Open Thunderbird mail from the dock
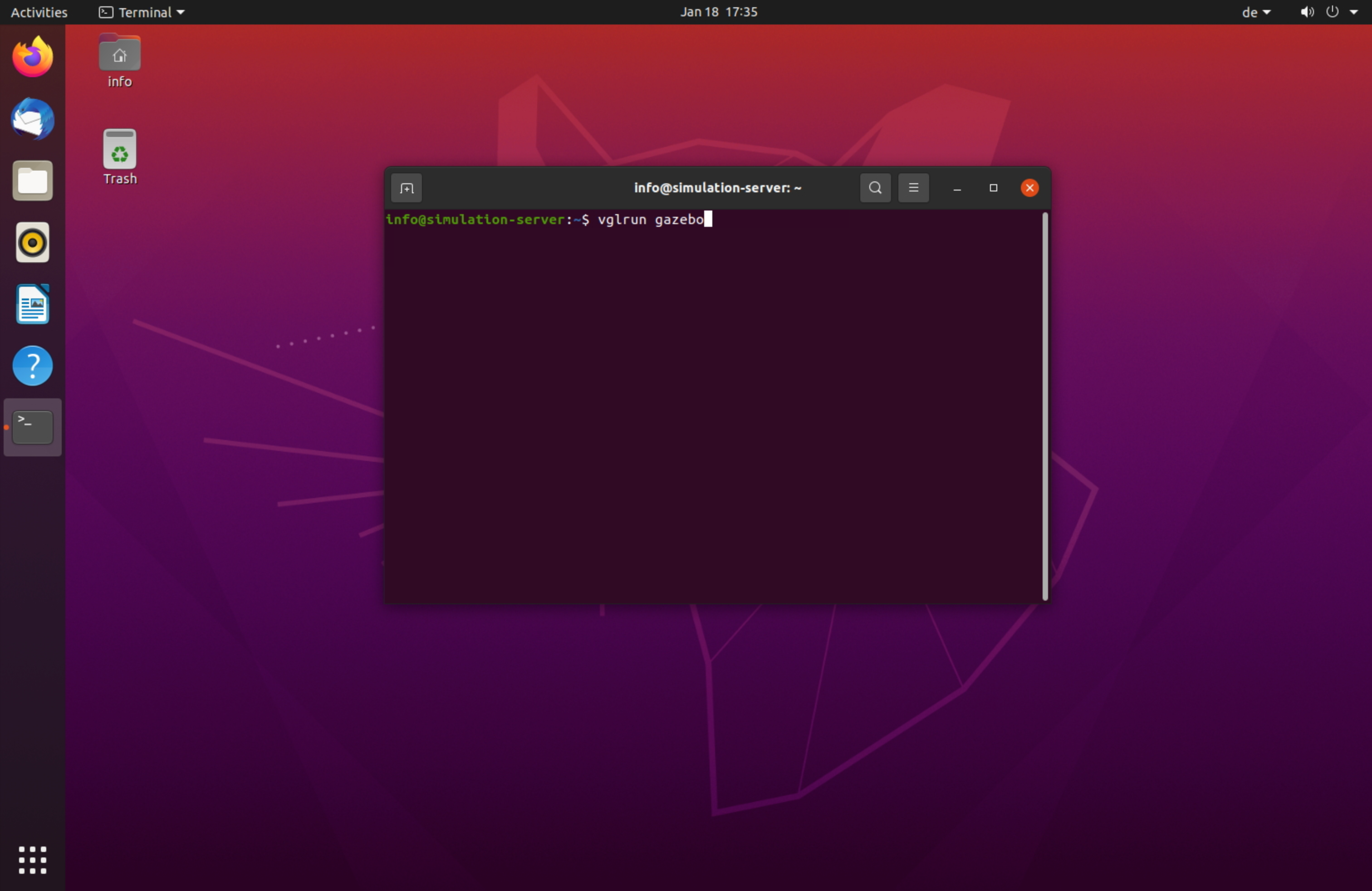 [33, 119]
